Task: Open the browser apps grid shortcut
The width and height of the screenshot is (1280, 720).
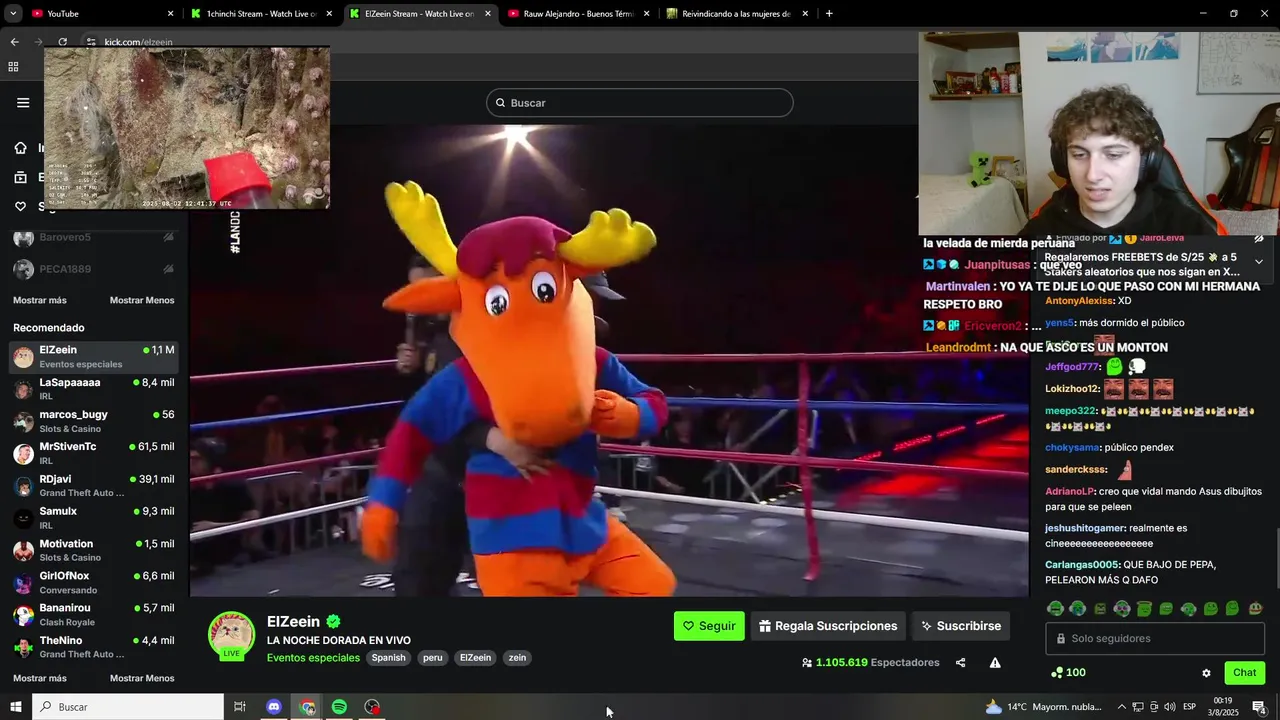Action: [13, 67]
